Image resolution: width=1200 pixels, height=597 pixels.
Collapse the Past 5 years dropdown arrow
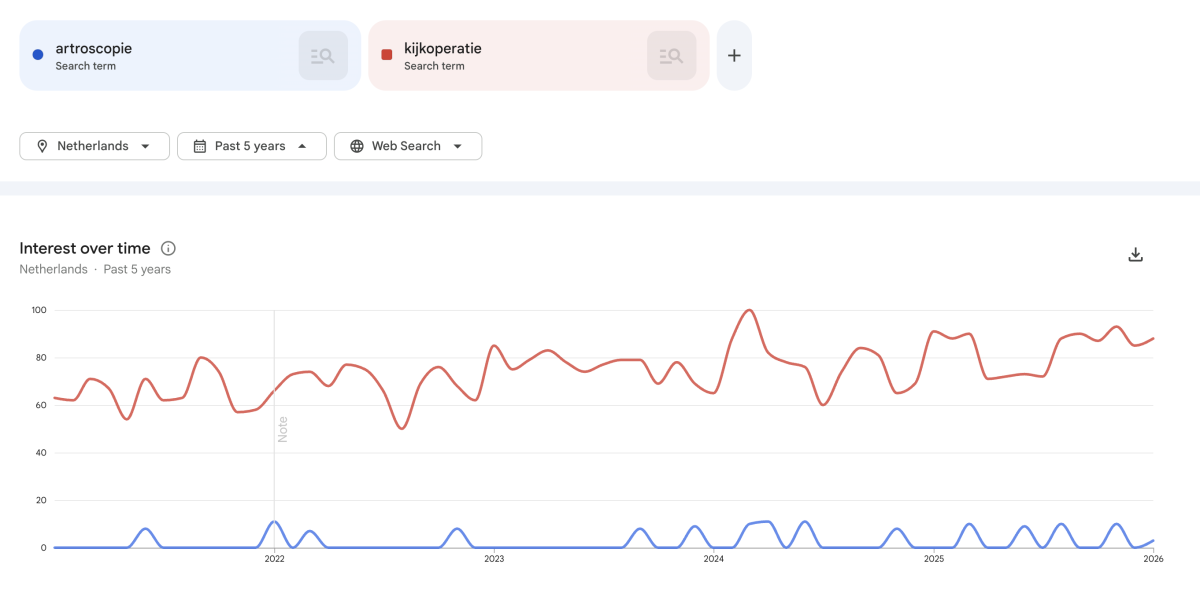(x=302, y=146)
